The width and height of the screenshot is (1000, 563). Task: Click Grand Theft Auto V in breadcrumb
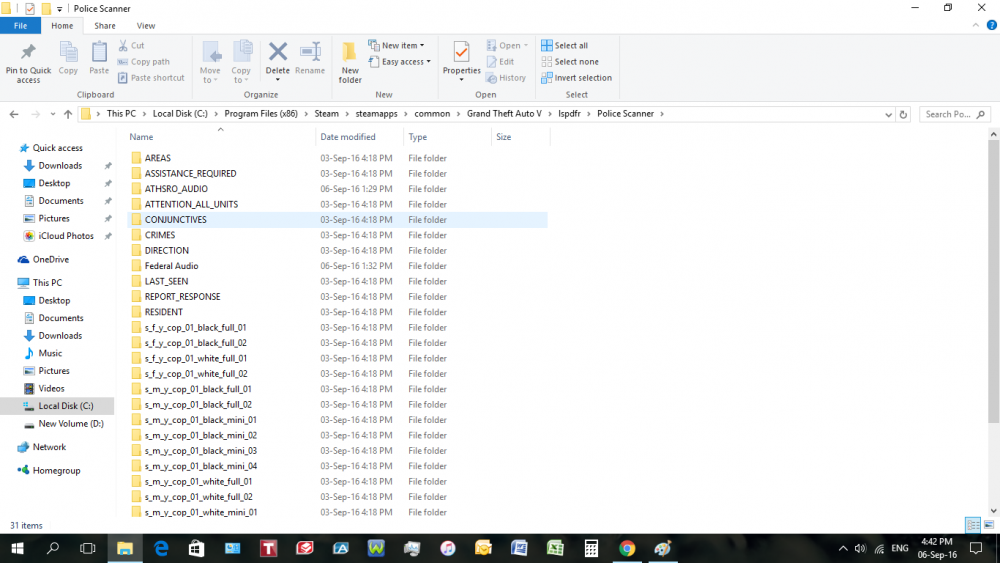coord(504,113)
